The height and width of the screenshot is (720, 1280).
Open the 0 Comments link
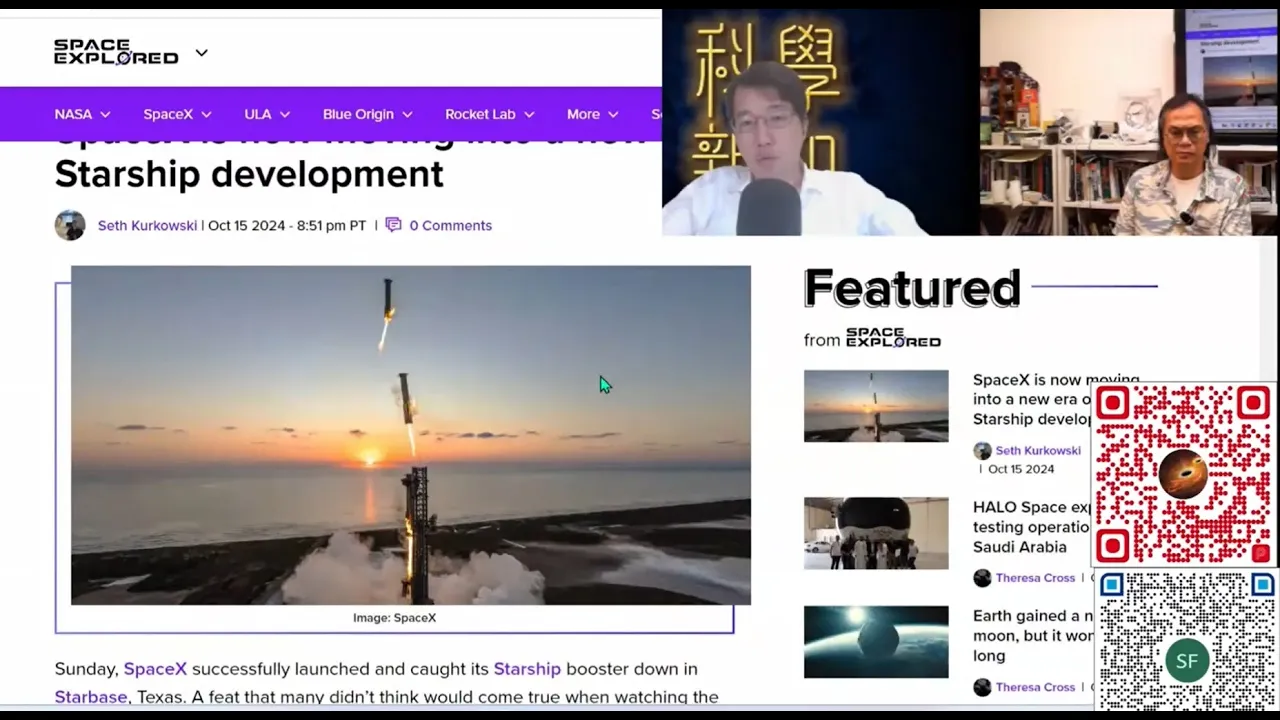point(450,225)
